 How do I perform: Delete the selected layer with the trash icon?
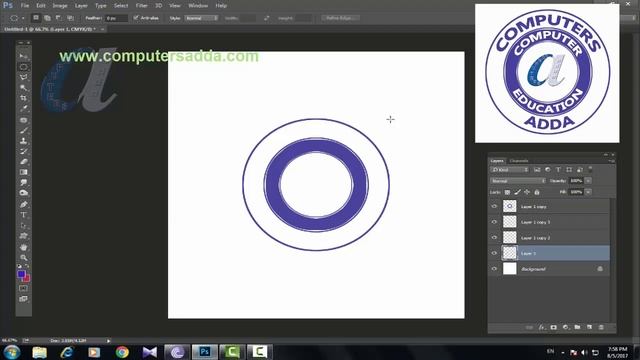point(601,327)
